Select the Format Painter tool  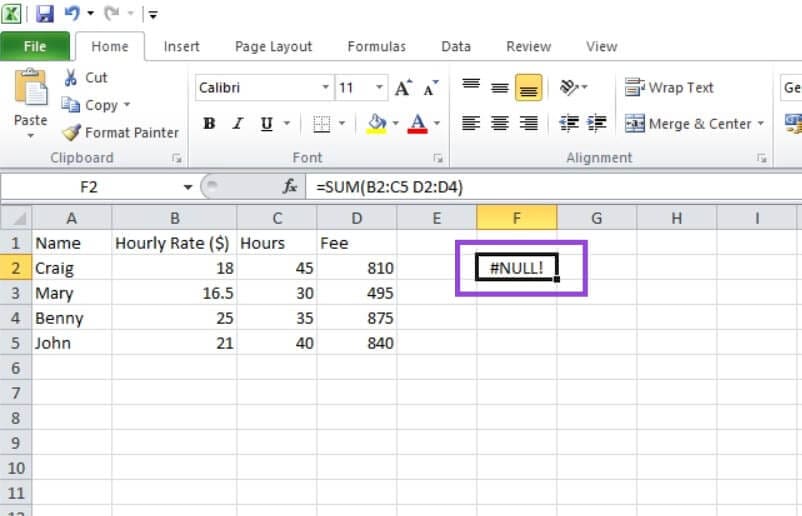pos(120,132)
